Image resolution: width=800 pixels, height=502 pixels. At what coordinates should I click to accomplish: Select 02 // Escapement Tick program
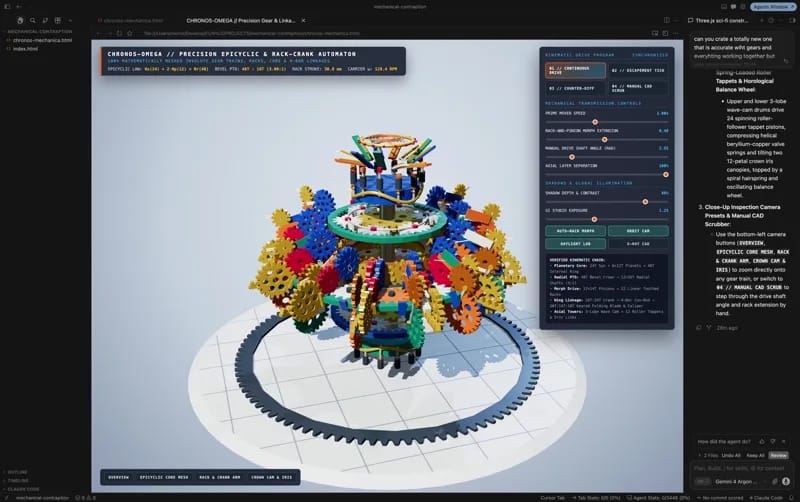[638, 70]
